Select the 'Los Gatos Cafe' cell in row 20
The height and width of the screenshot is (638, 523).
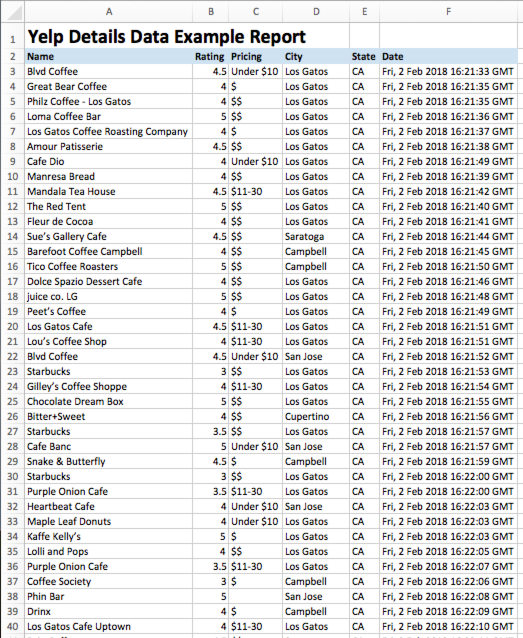[109, 326]
